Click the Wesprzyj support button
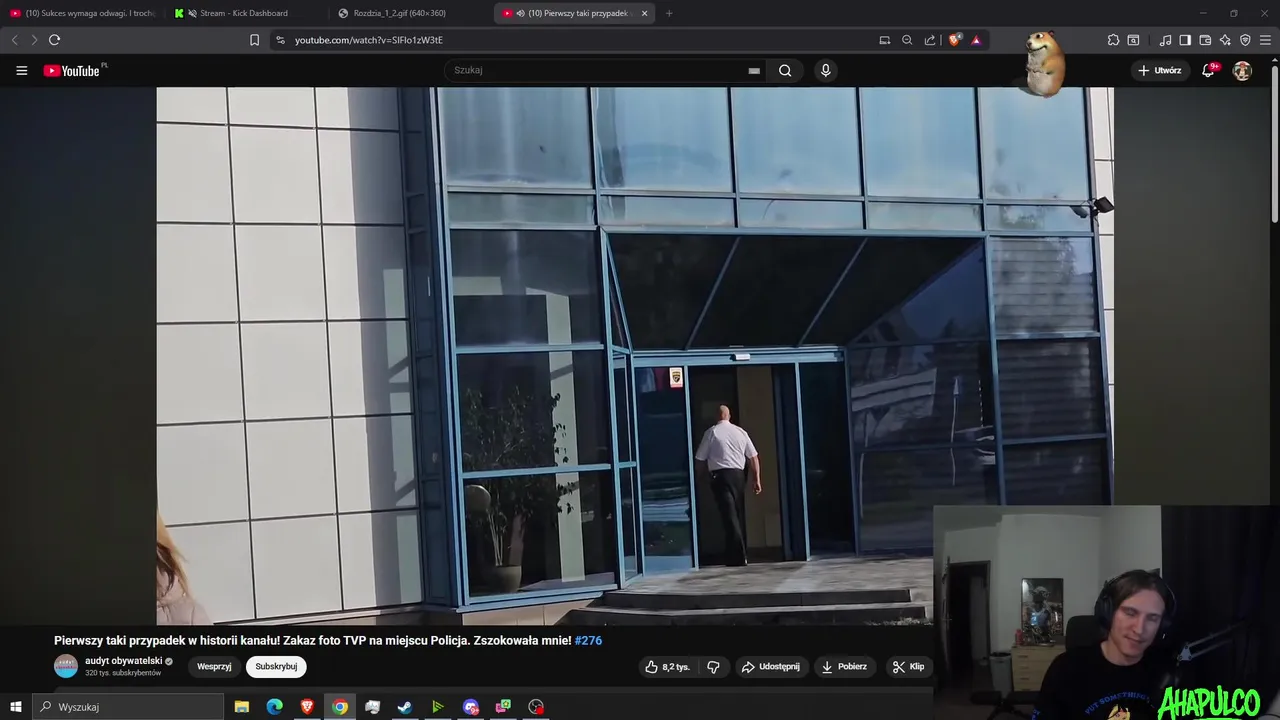The height and width of the screenshot is (720, 1280). 214,667
